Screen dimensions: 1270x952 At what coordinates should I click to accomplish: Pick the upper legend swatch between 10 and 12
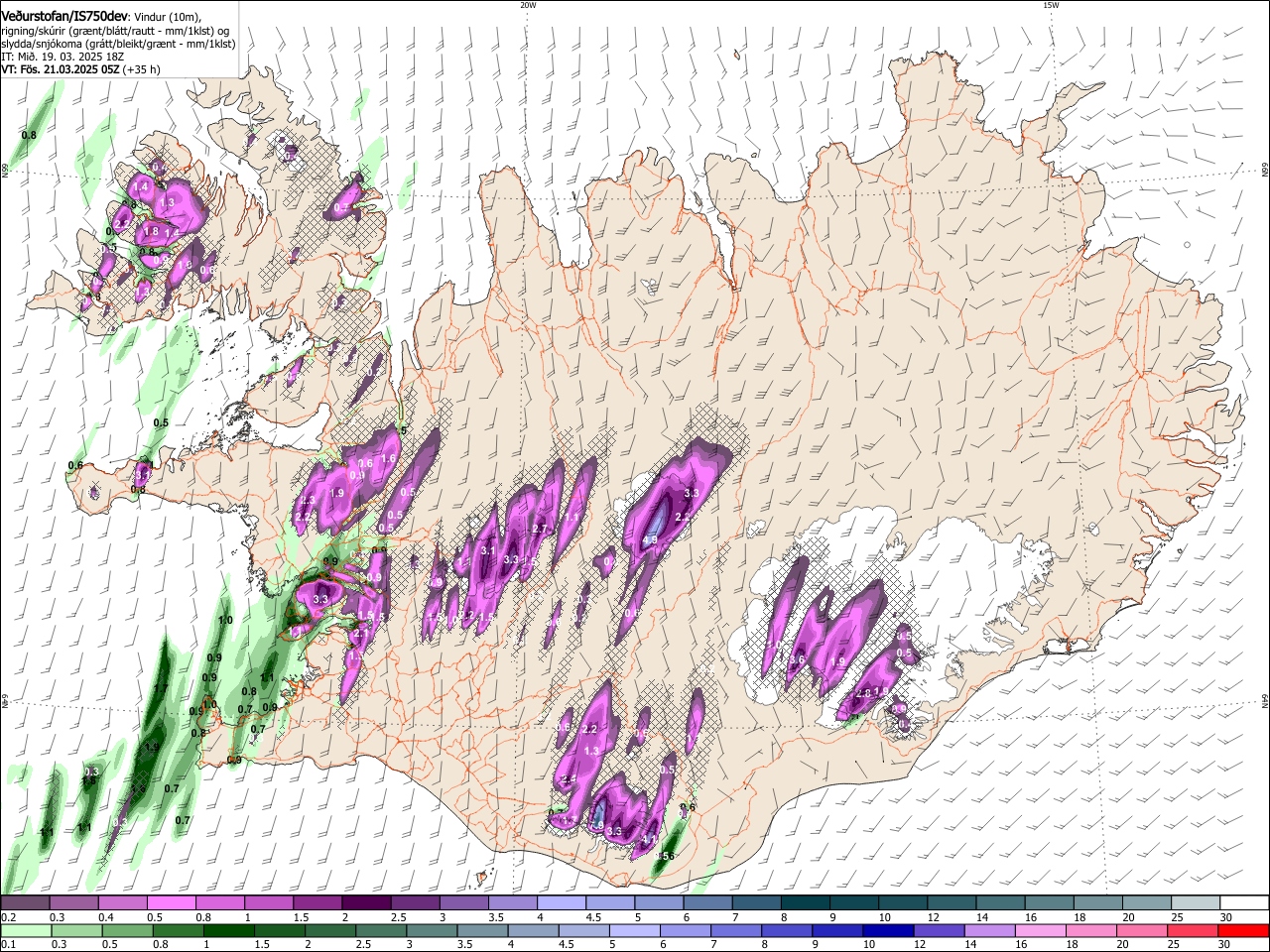click(x=904, y=903)
